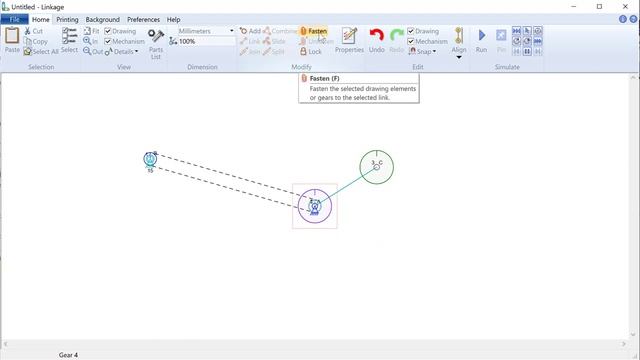The width and height of the screenshot is (640, 360).
Task: Select the small cyan gear on canvas
Action: 150,159
